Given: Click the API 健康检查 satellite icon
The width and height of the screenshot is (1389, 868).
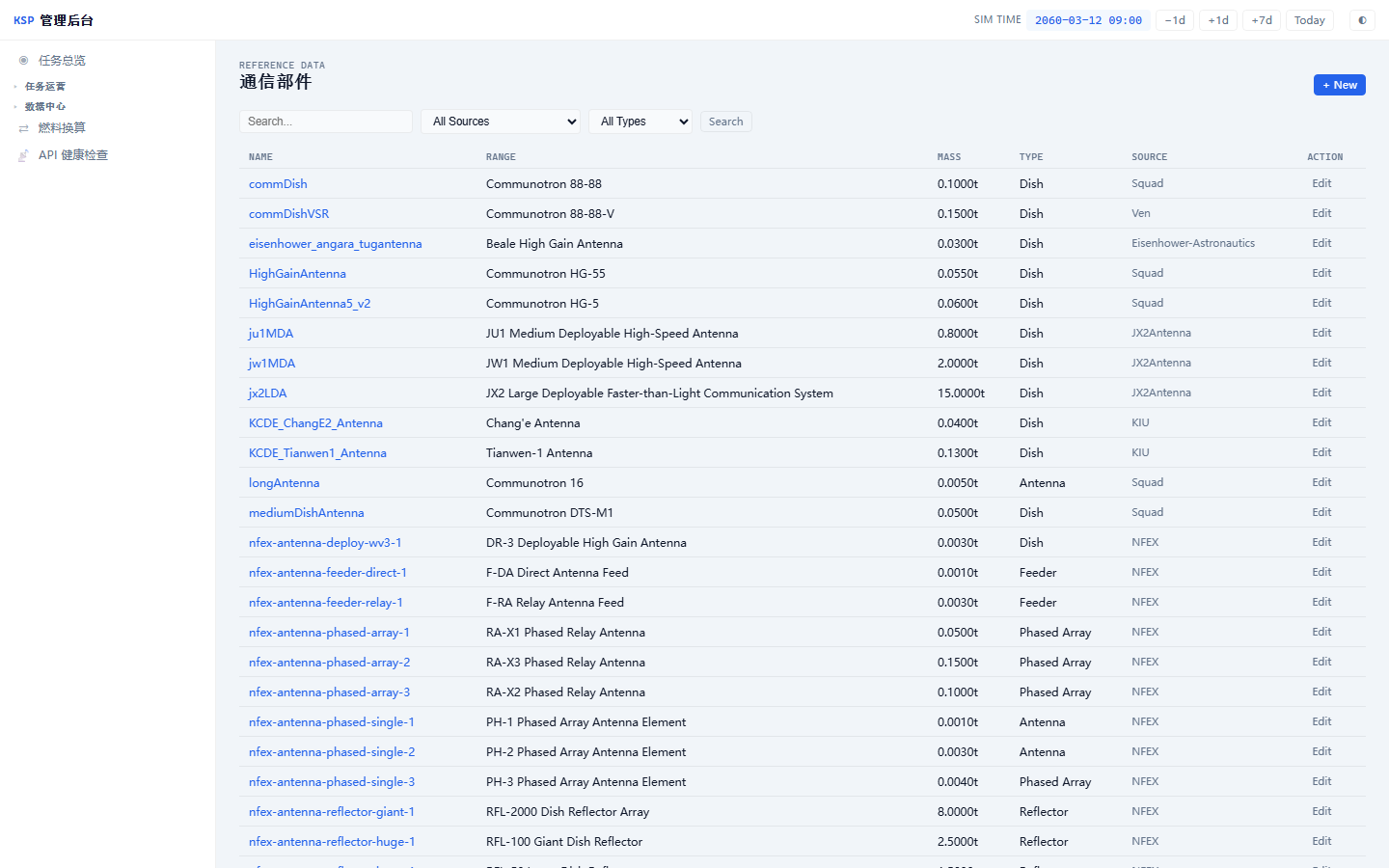Looking at the screenshot, I should coord(23,154).
